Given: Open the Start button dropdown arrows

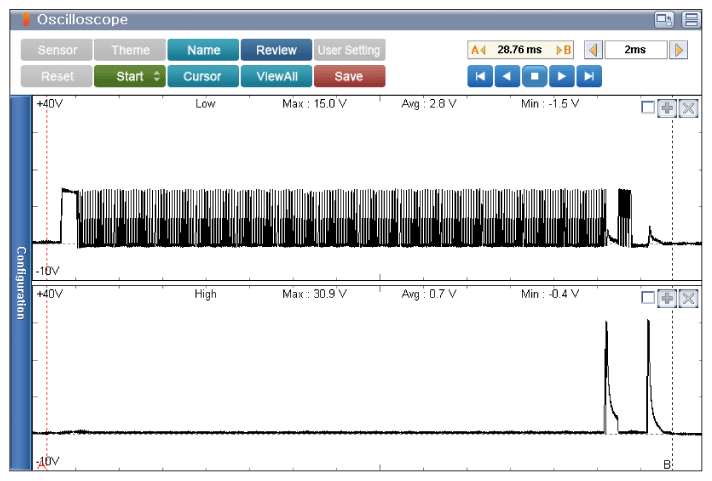Looking at the screenshot, I should 157,76.
